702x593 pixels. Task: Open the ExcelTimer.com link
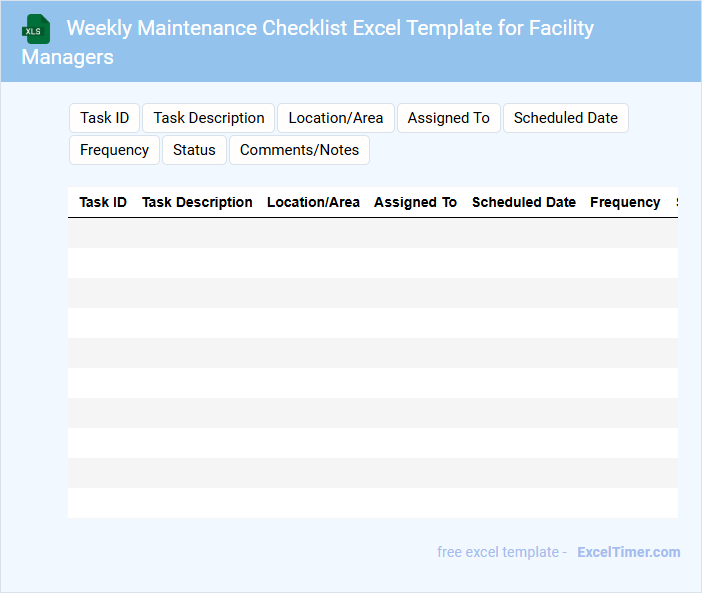coord(628,552)
